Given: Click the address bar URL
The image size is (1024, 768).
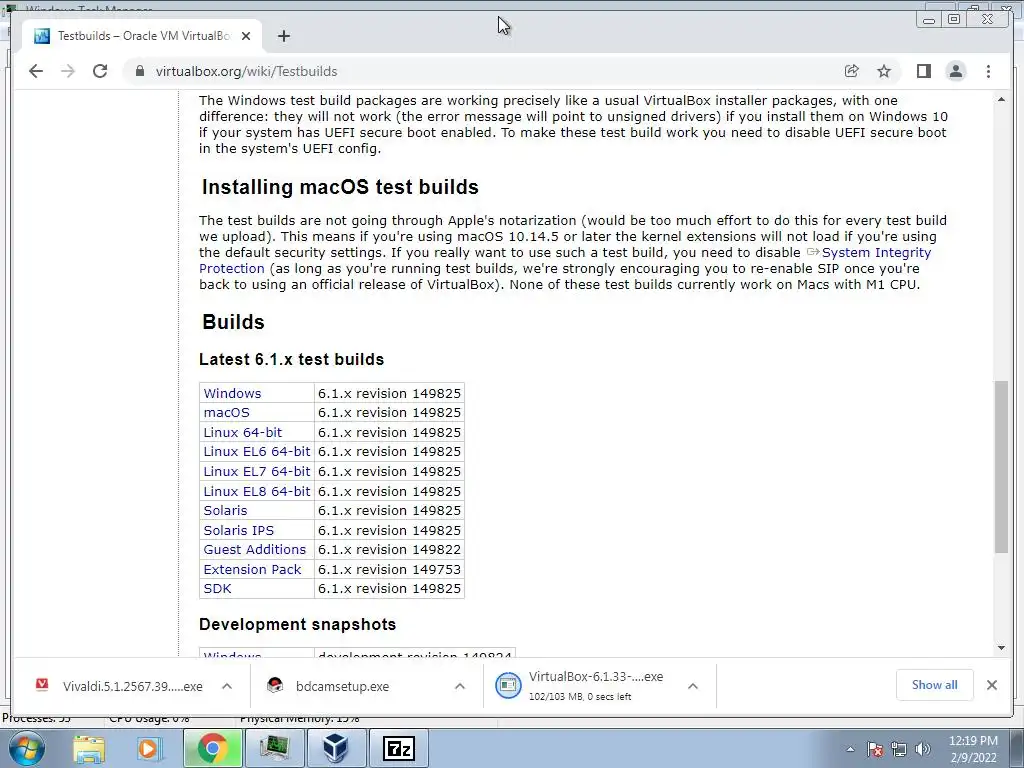Looking at the screenshot, I should tap(246, 71).
